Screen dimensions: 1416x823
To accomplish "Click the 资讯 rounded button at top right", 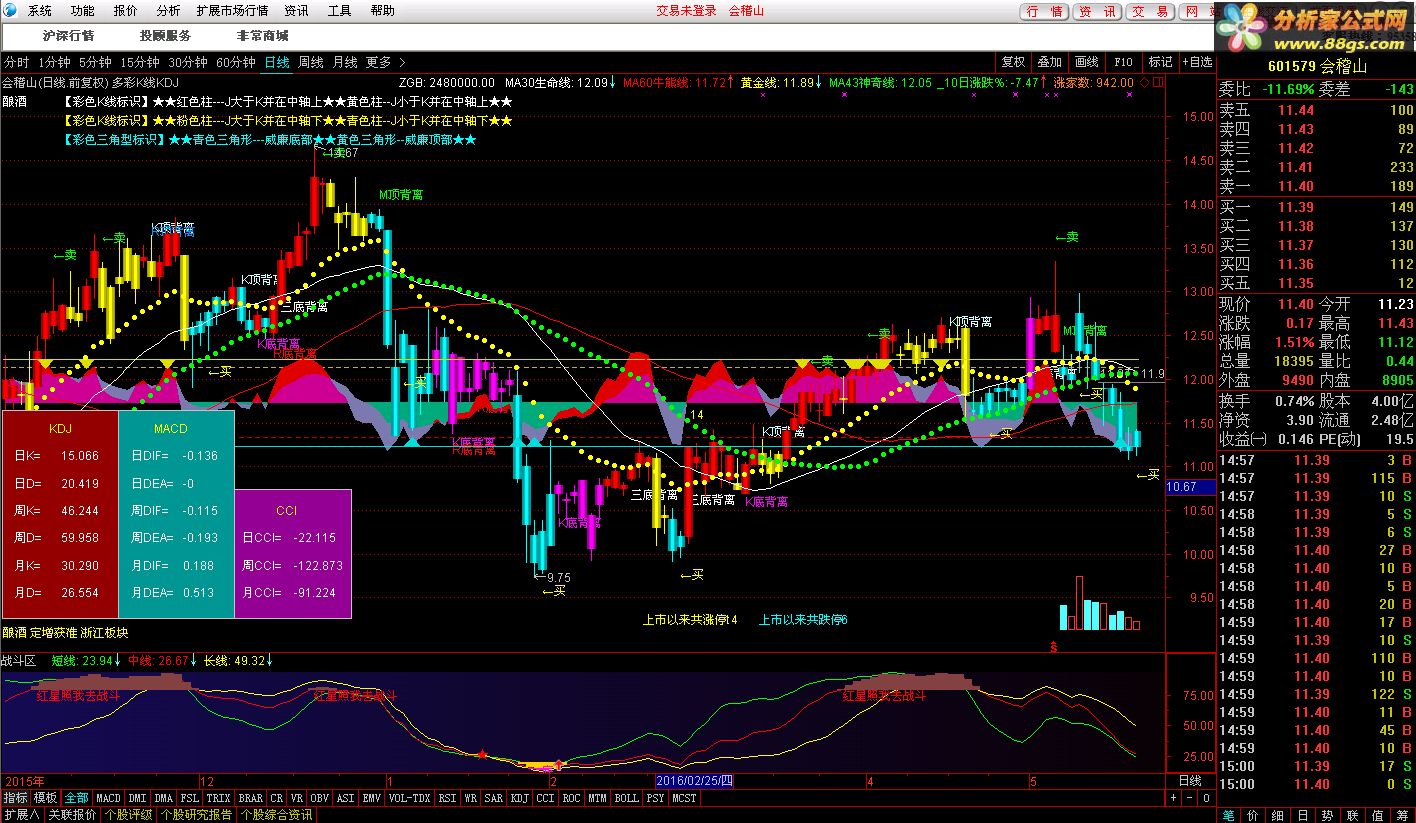I will point(1098,12).
